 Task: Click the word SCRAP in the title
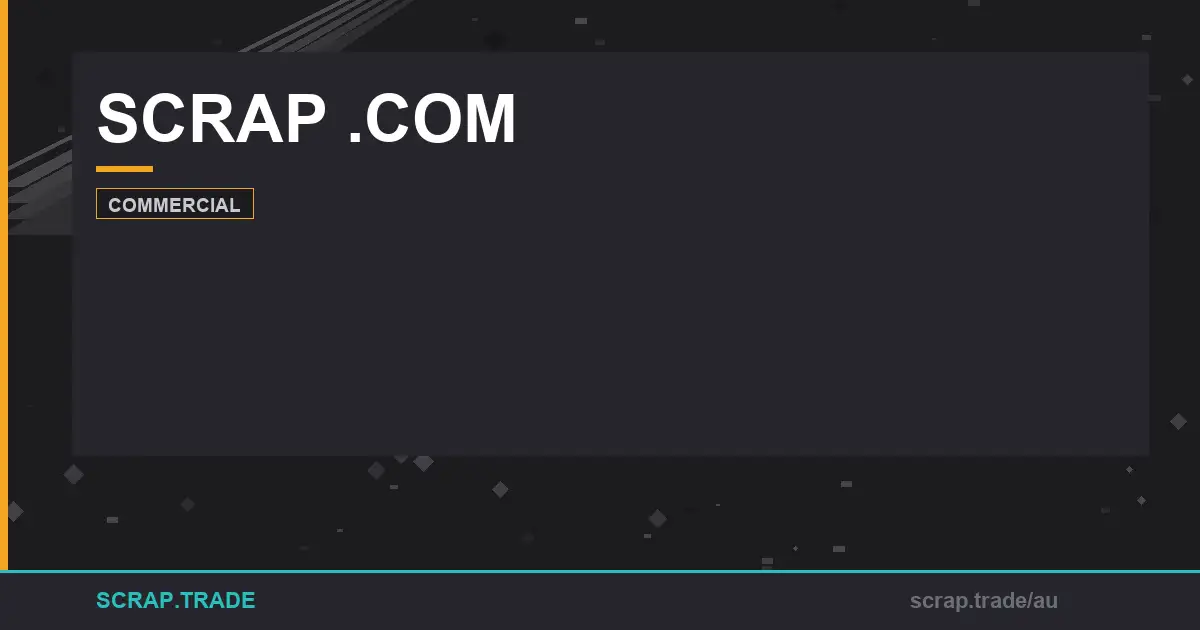pos(211,119)
